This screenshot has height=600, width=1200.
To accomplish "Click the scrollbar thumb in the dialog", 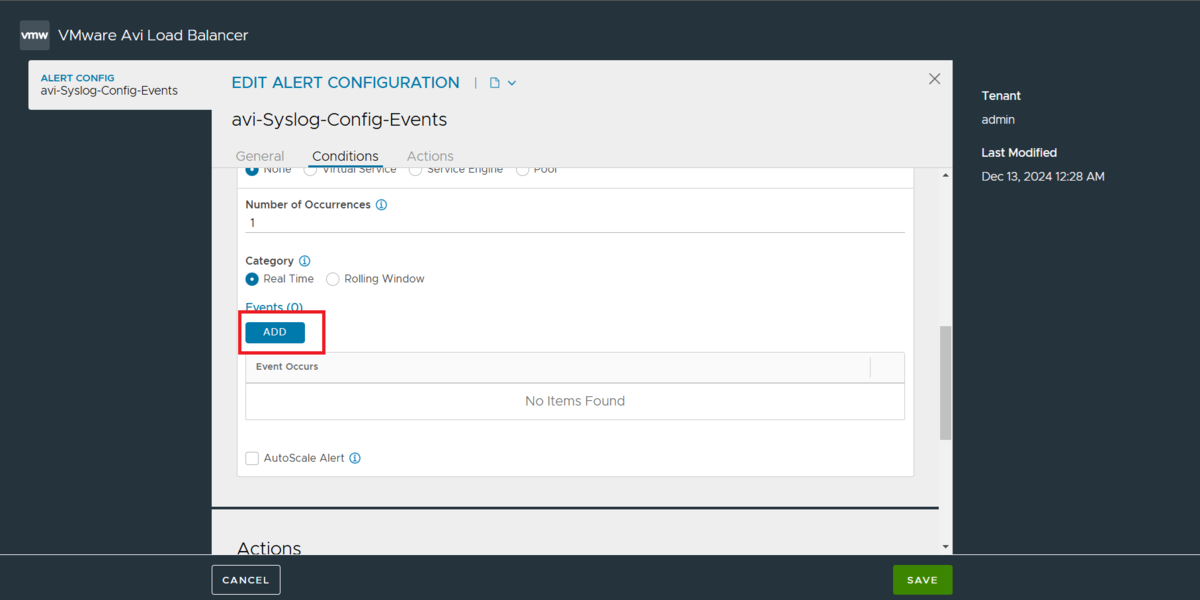I will pyautogui.click(x=945, y=382).
